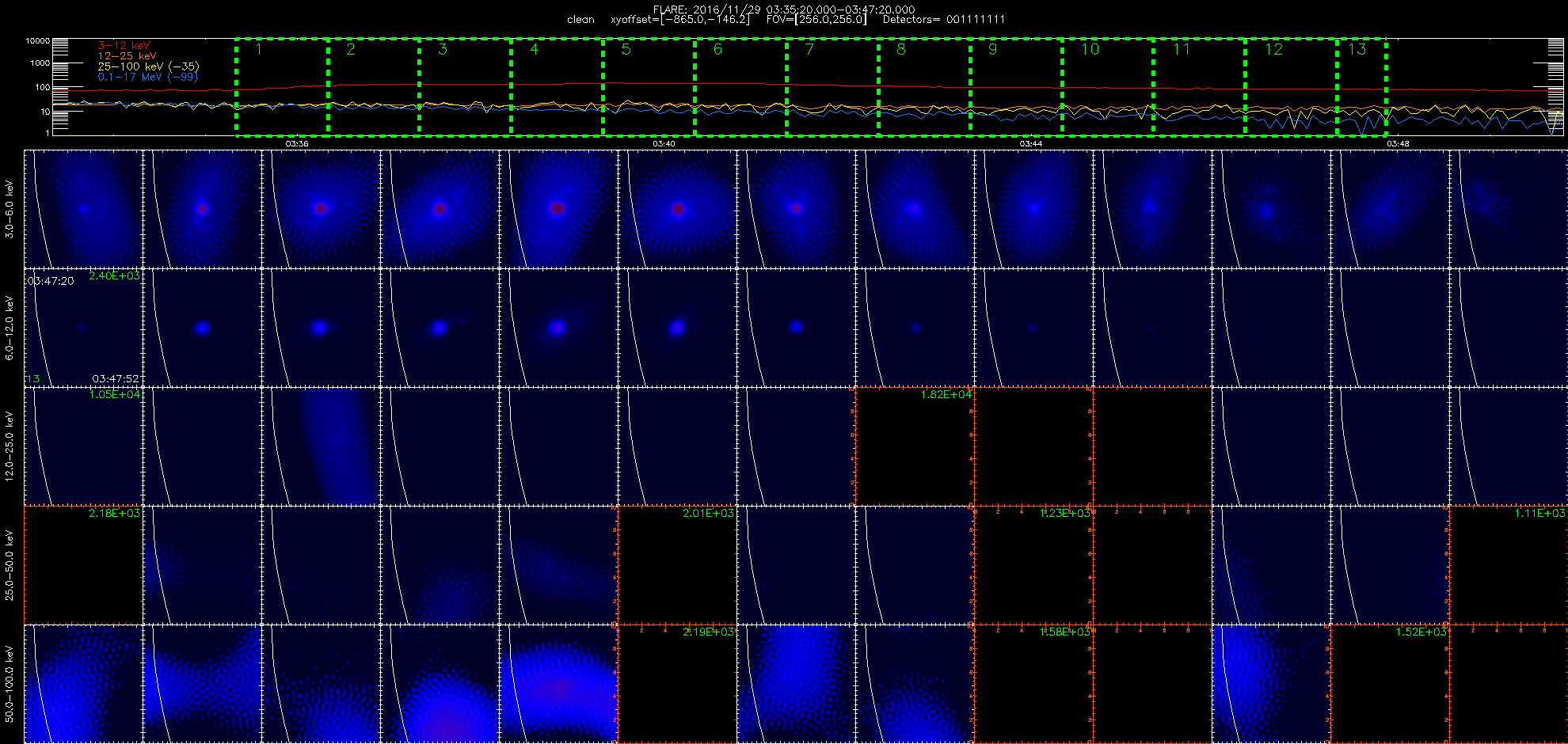This screenshot has height=744, width=1568.
Task: Select interval 6 marker on the light curve
Action: 718,49
